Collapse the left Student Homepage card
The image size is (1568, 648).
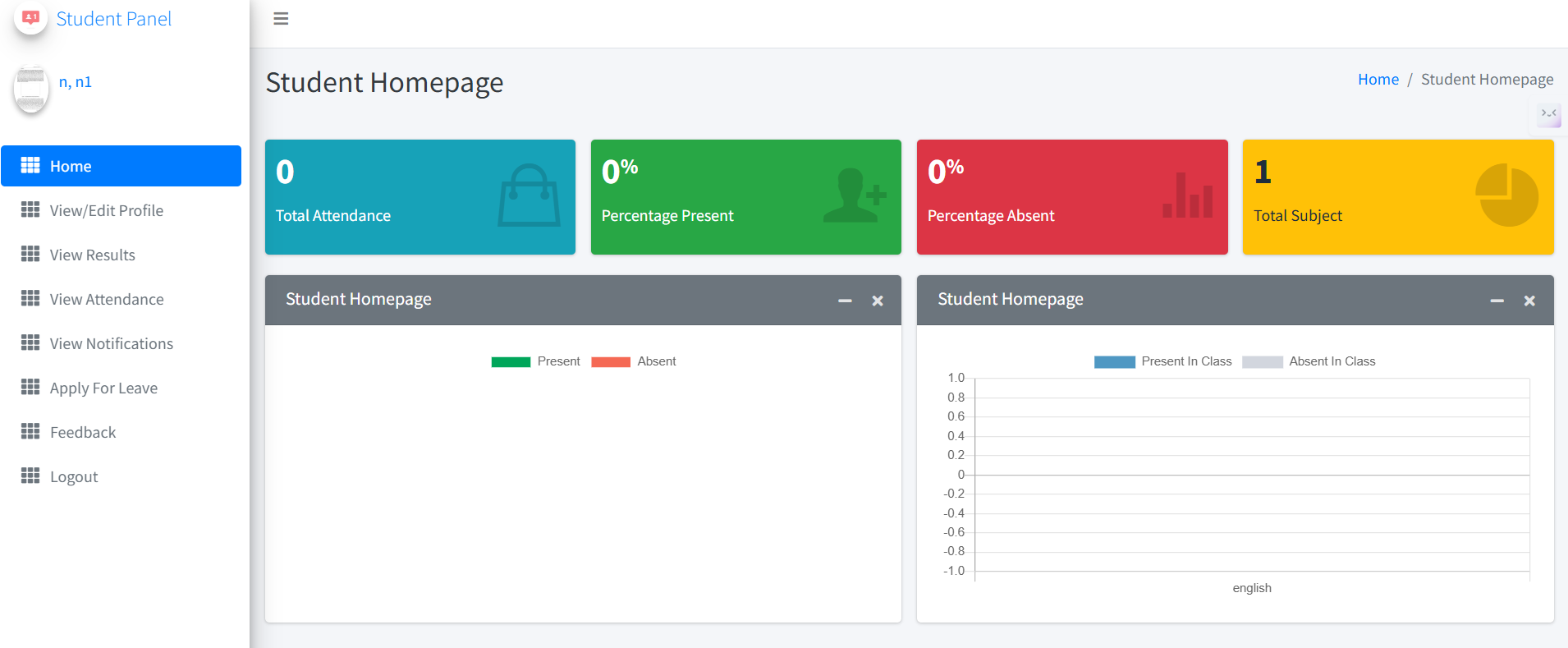tap(845, 301)
